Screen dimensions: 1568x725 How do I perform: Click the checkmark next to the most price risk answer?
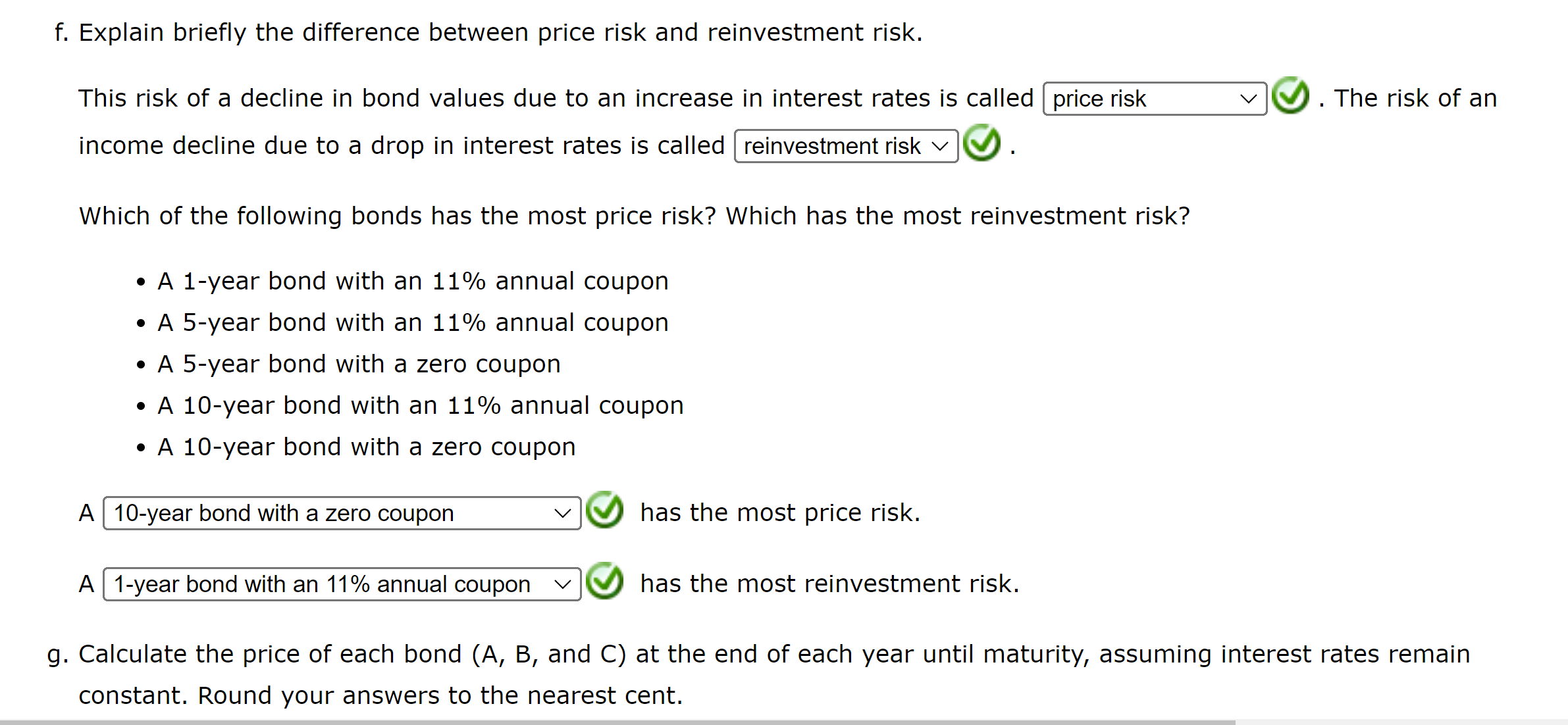click(x=604, y=512)
